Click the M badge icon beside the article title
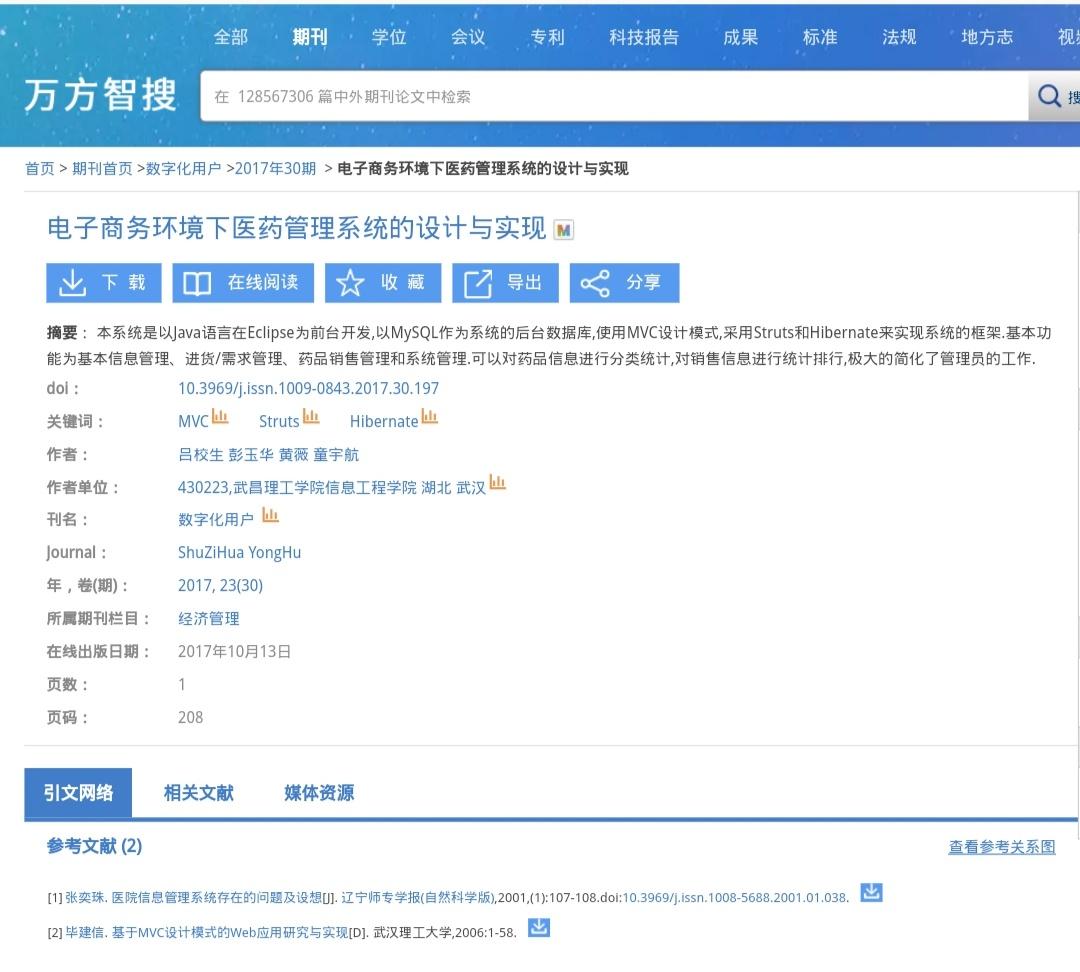 coord(564,230)
